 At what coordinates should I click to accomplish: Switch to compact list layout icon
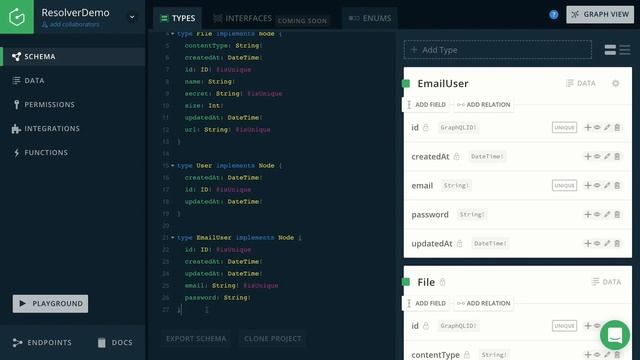click(x=625, y=50)
